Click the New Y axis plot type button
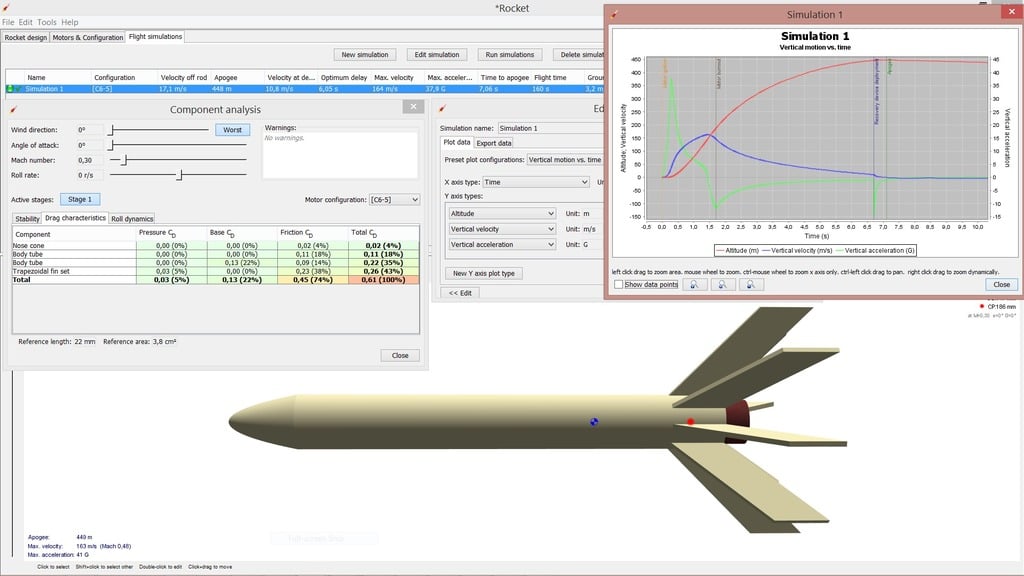The width and height of the screenshot is (1024, 576). (486, 272)
